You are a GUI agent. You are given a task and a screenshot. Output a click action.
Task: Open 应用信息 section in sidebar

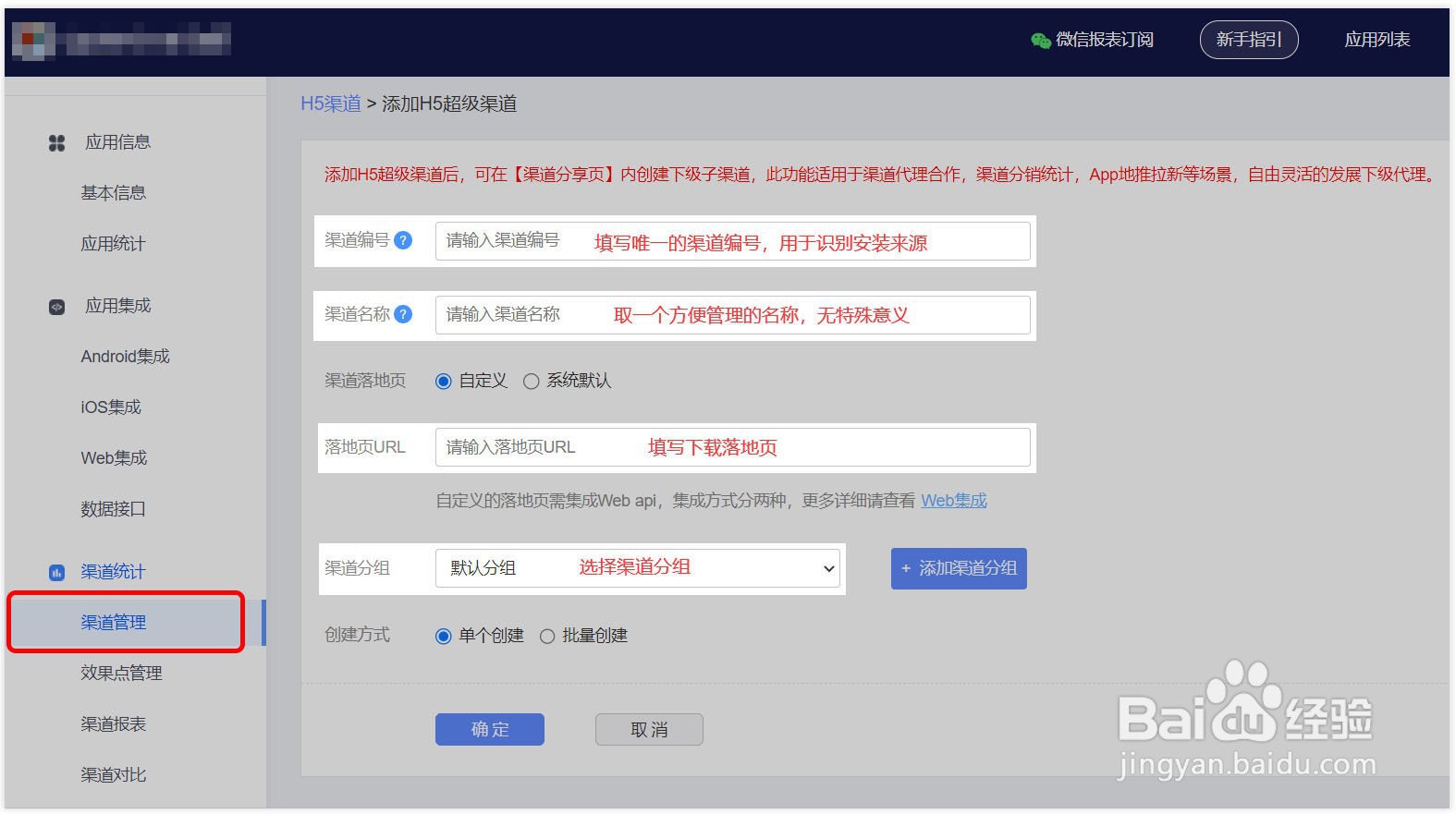tap(117, 142)
